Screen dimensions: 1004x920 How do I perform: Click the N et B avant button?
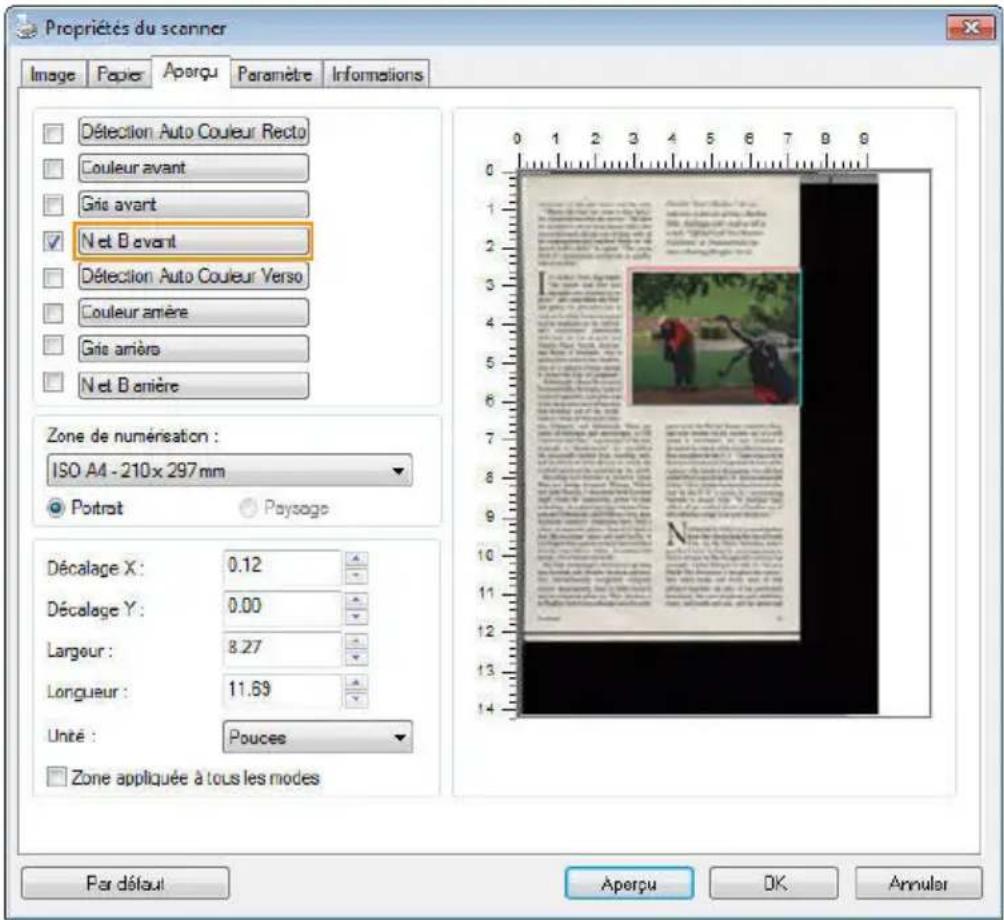193,241
